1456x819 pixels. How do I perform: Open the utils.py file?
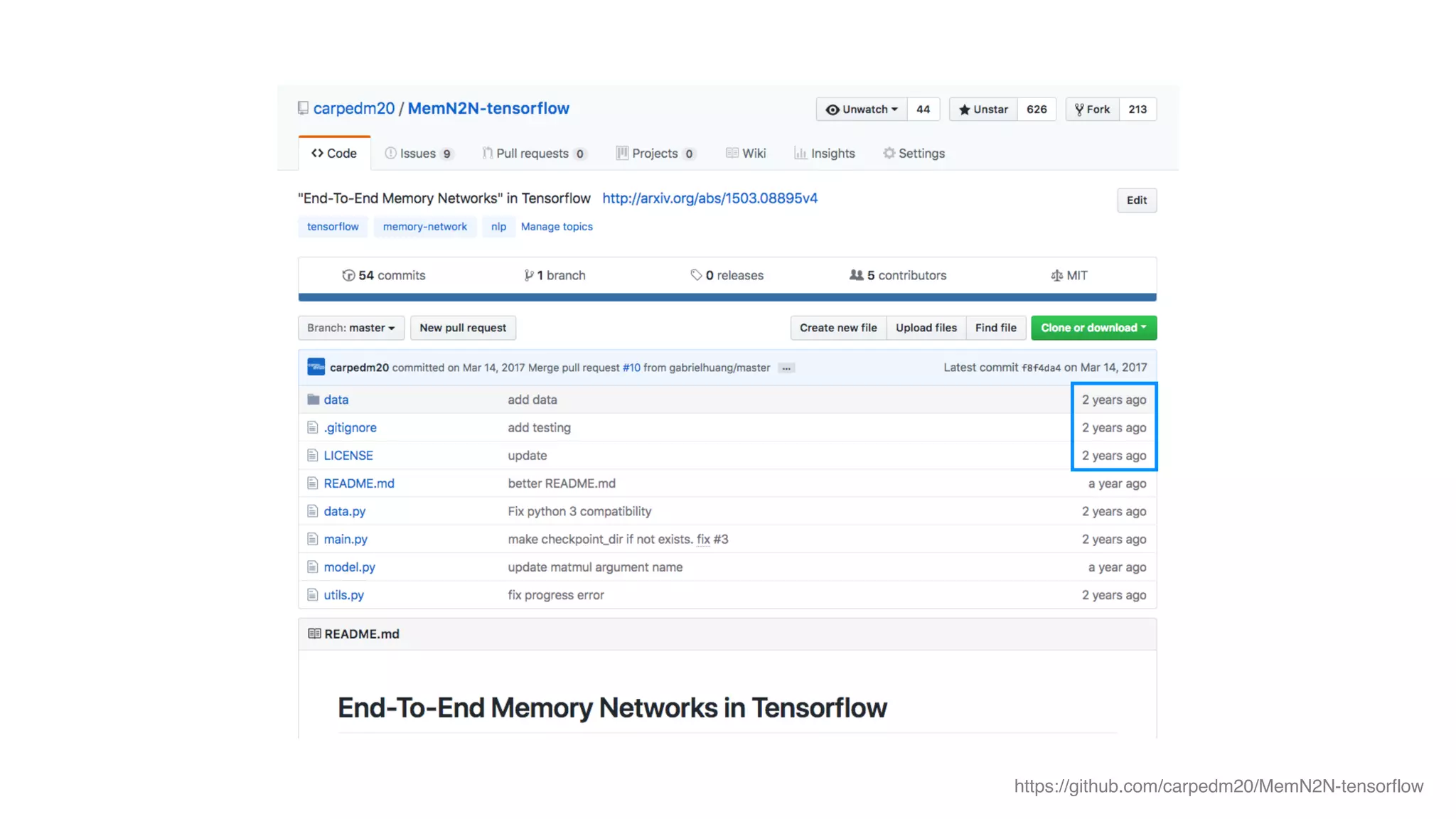(344, 595)
